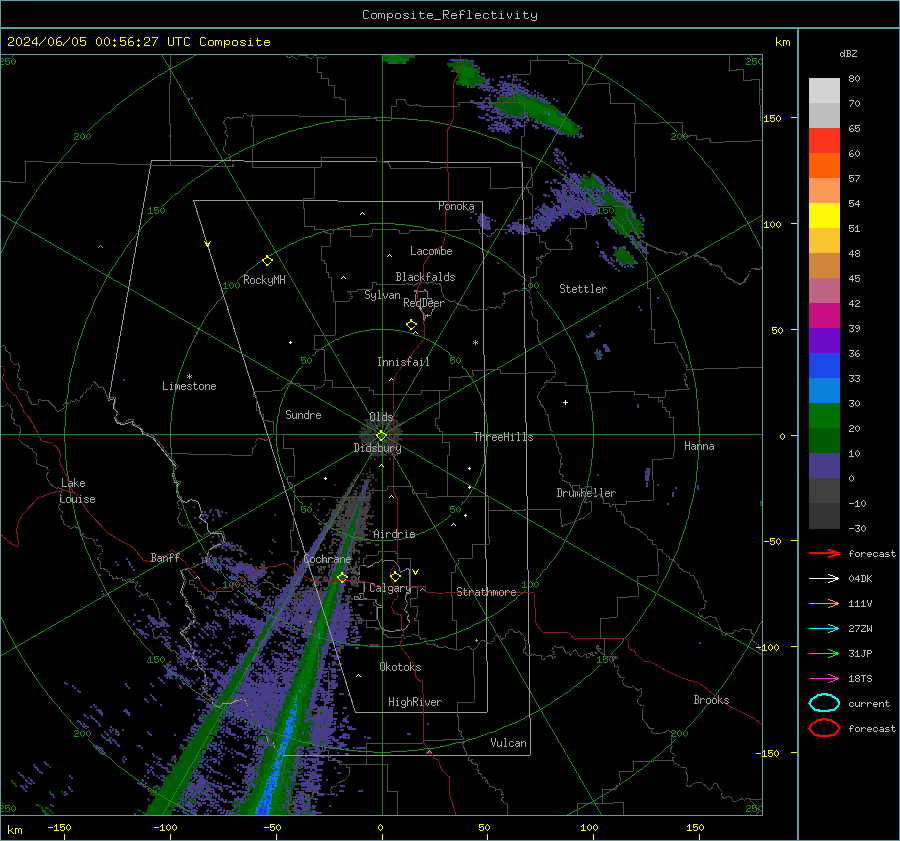Click the yellow diamond marker above Calgary
Viewport: 900px width, 841px height.
(395, 576)
